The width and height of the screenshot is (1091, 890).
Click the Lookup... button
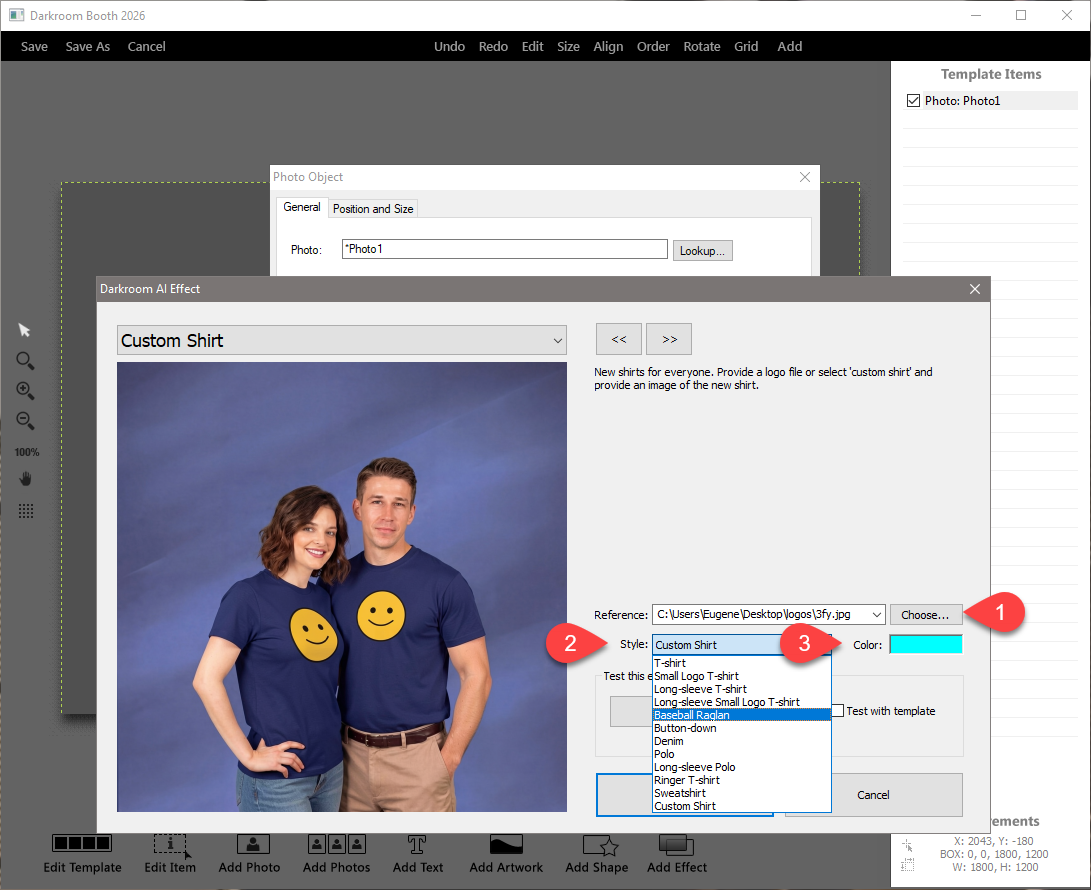[x=702, y=250]
